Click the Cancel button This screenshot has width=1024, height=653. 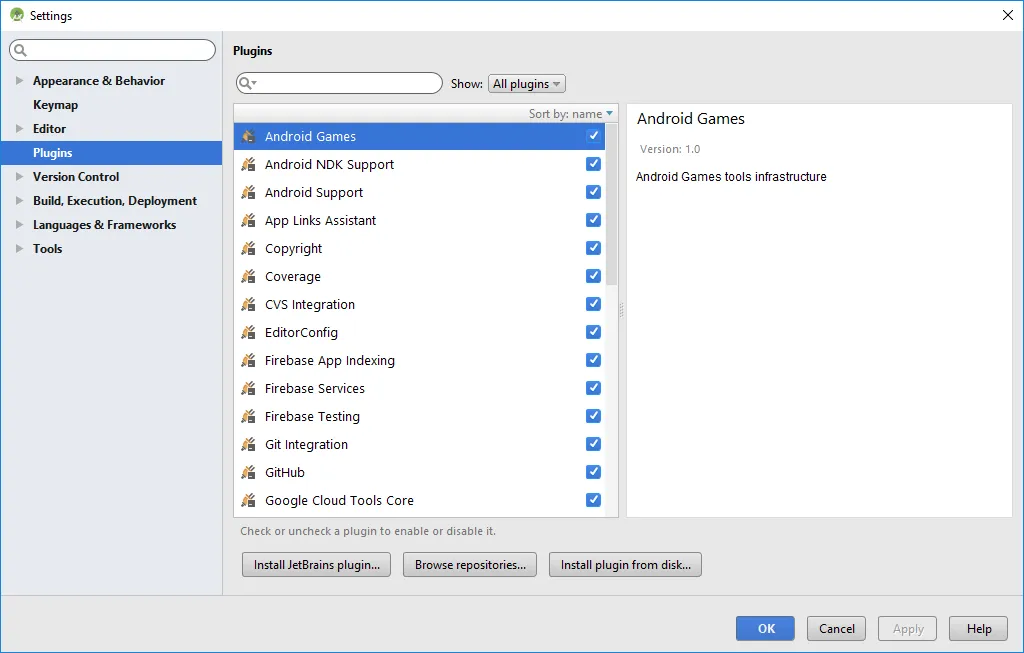pos(837,628)
